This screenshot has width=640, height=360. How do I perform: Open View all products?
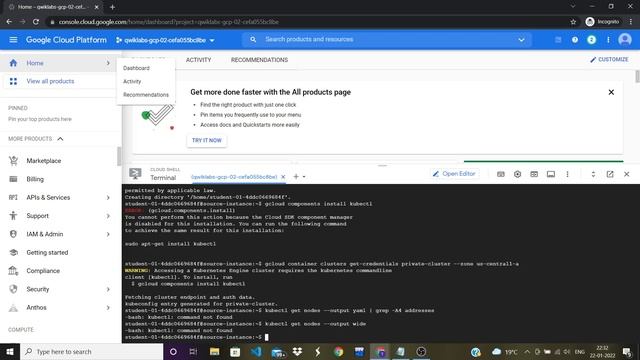pyautogui.click(x=50, y=81)
